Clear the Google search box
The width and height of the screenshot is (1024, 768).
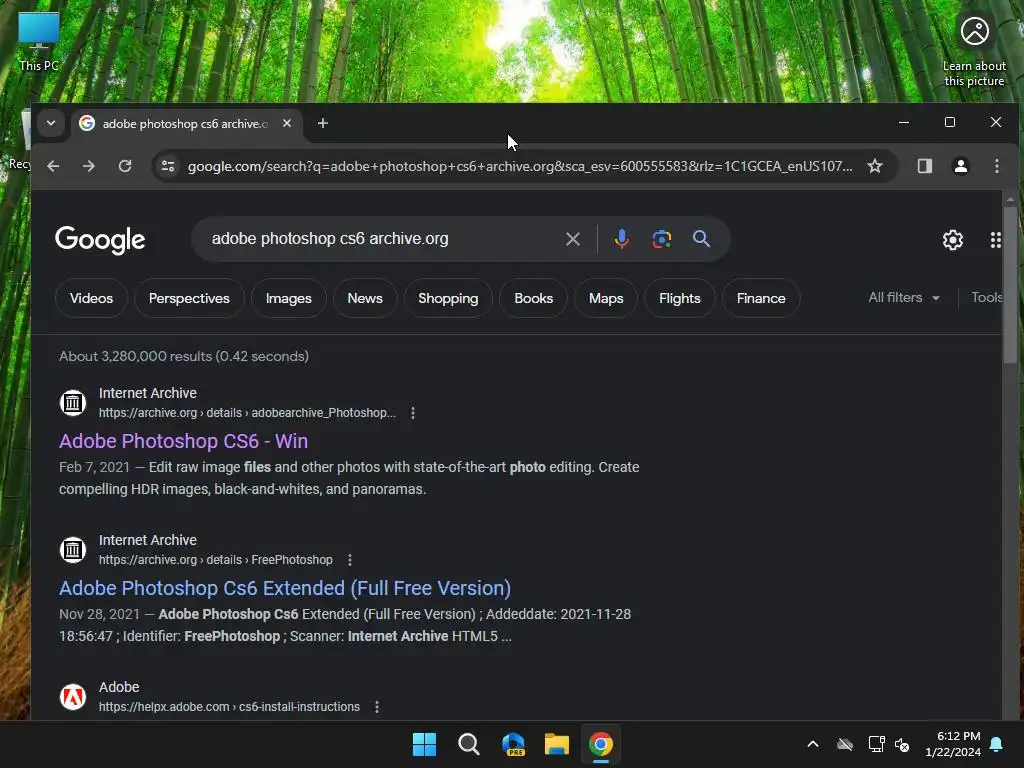573,239
